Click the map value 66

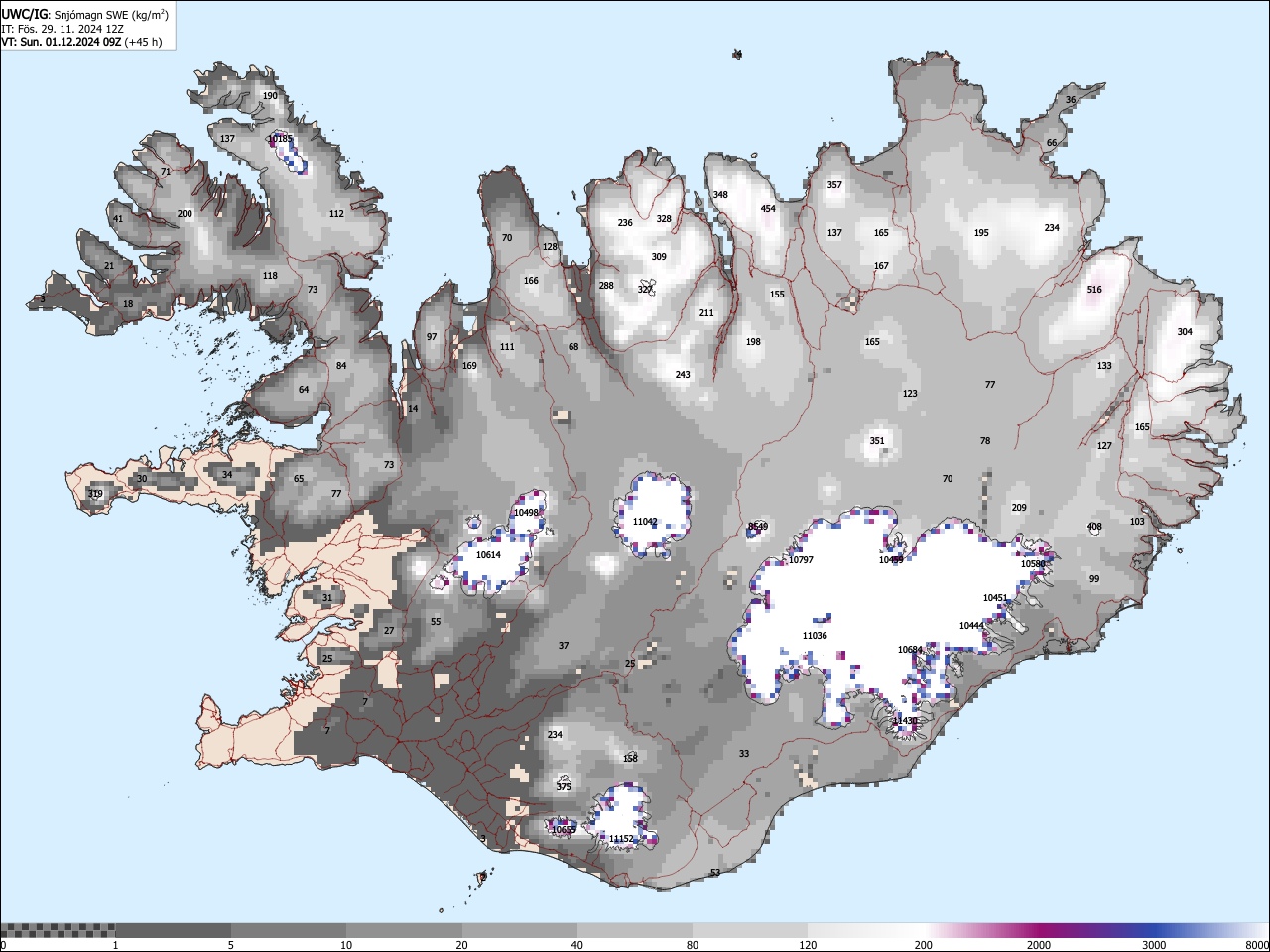coord(1052,143)
